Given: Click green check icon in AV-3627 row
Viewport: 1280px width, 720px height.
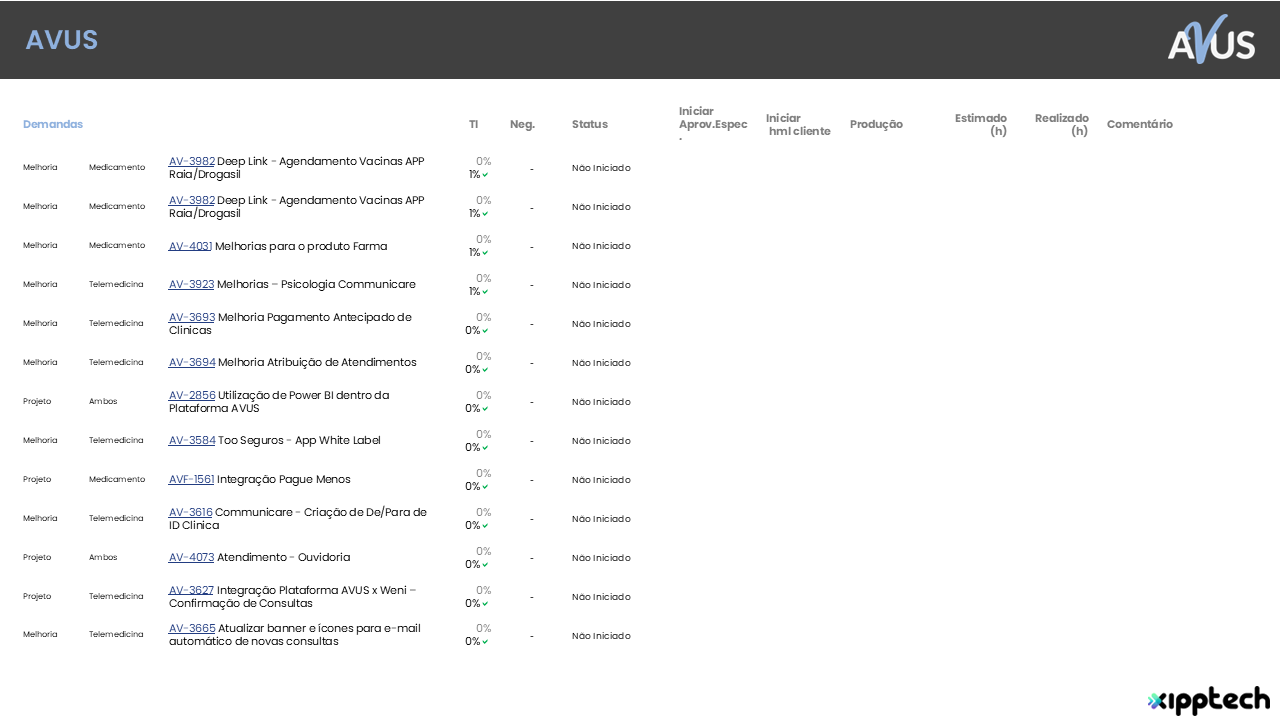Looking at the screenshot, I should pyautogui.click(x=485, y=604).
